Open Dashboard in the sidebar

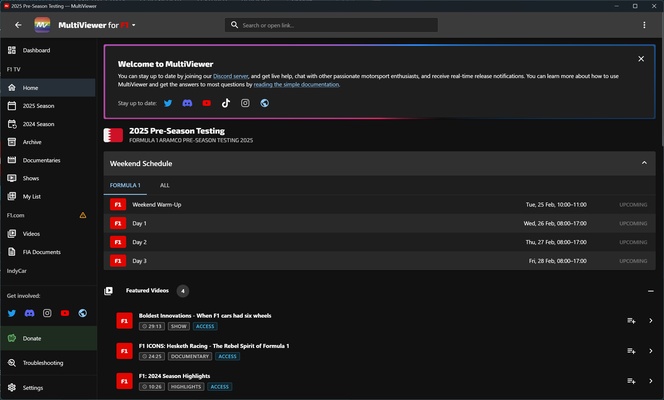pos(48,50)
